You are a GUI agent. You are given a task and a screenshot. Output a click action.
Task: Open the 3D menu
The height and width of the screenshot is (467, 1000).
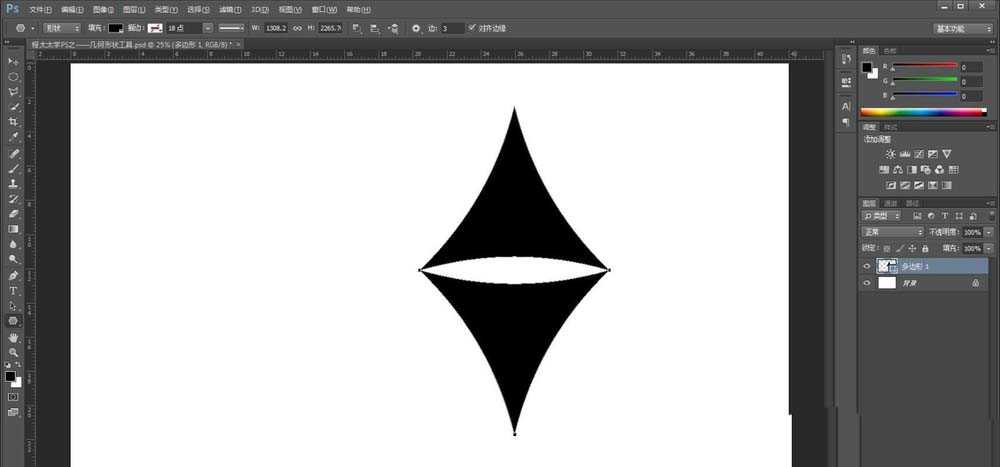coord(260,10)
